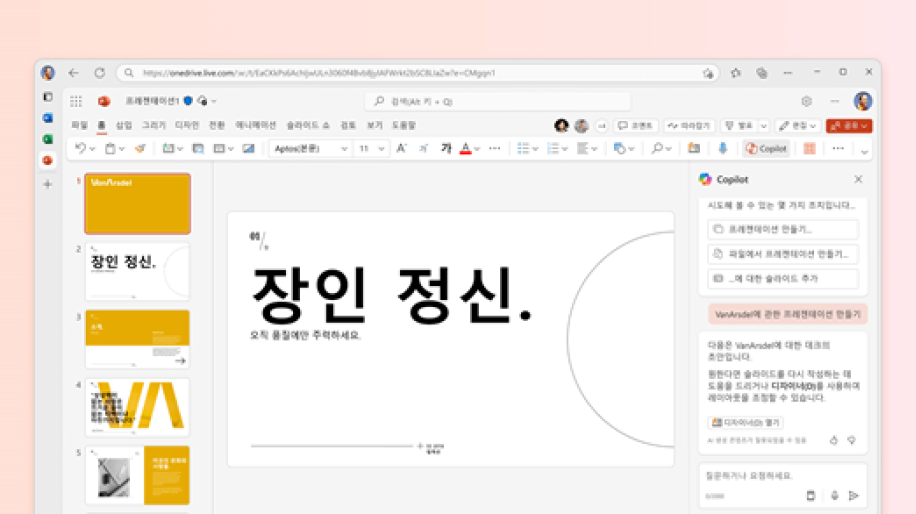Click the Copilot prompt input field

pos(783,485)
